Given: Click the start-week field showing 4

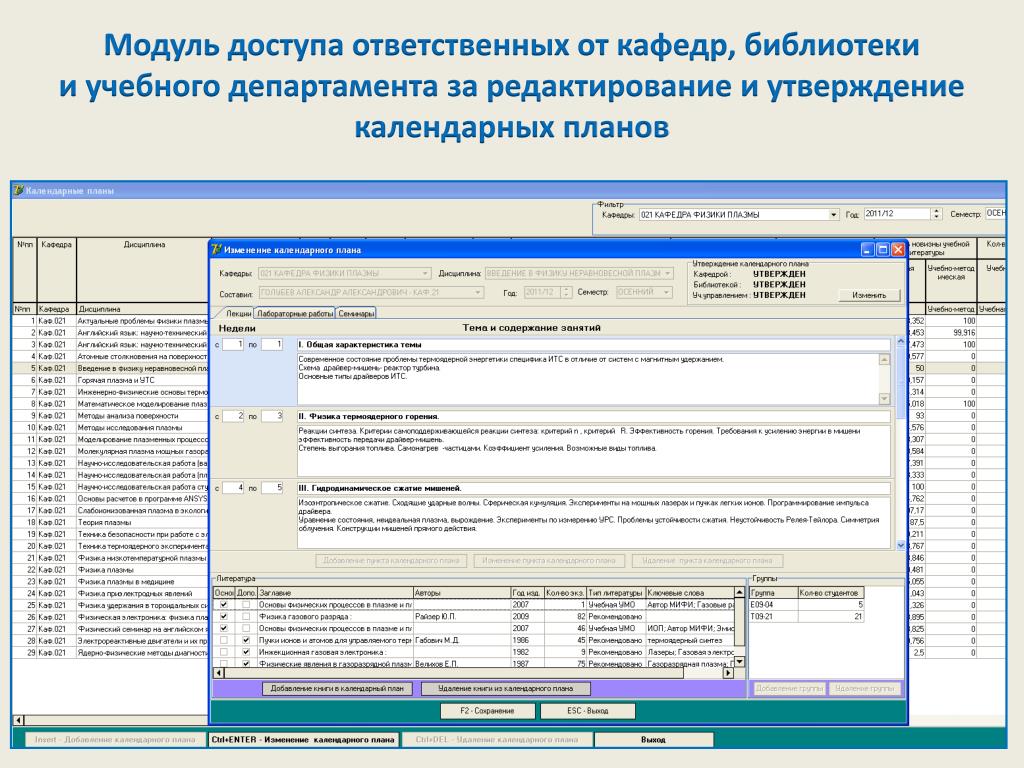Looking at the screenshot, I should click(x=233, y=488).
